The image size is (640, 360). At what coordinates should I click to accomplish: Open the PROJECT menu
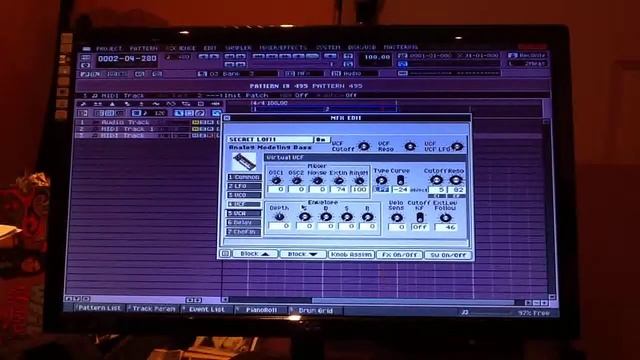(x=109, y=48)
